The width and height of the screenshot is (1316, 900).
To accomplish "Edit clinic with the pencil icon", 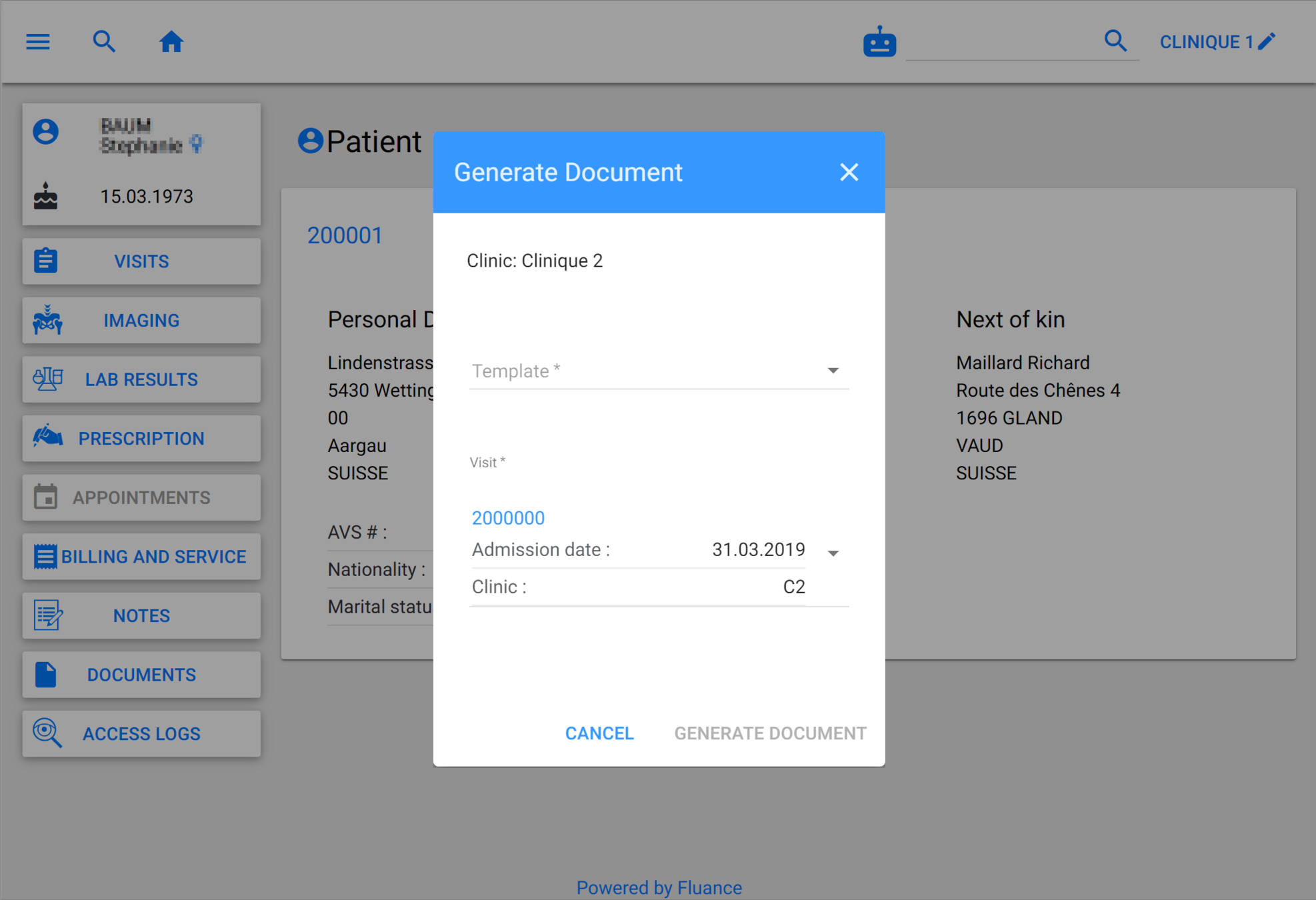I will [x=1267, y=41].
